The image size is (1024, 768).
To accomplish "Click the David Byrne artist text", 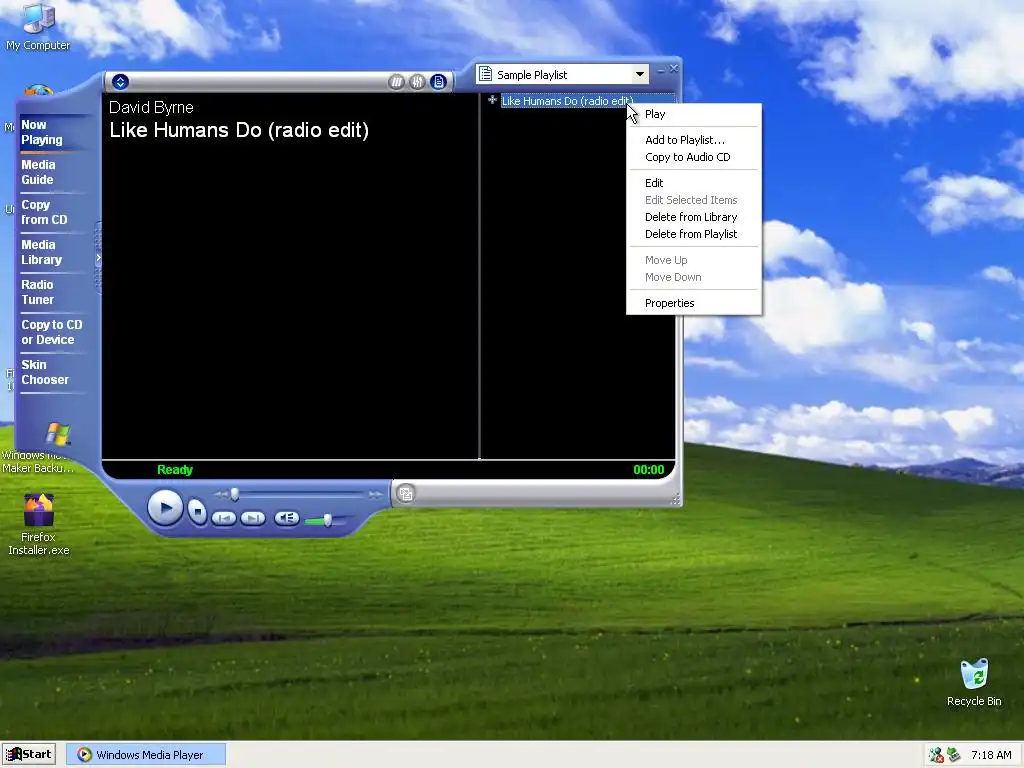I will [x=152, y=108].
